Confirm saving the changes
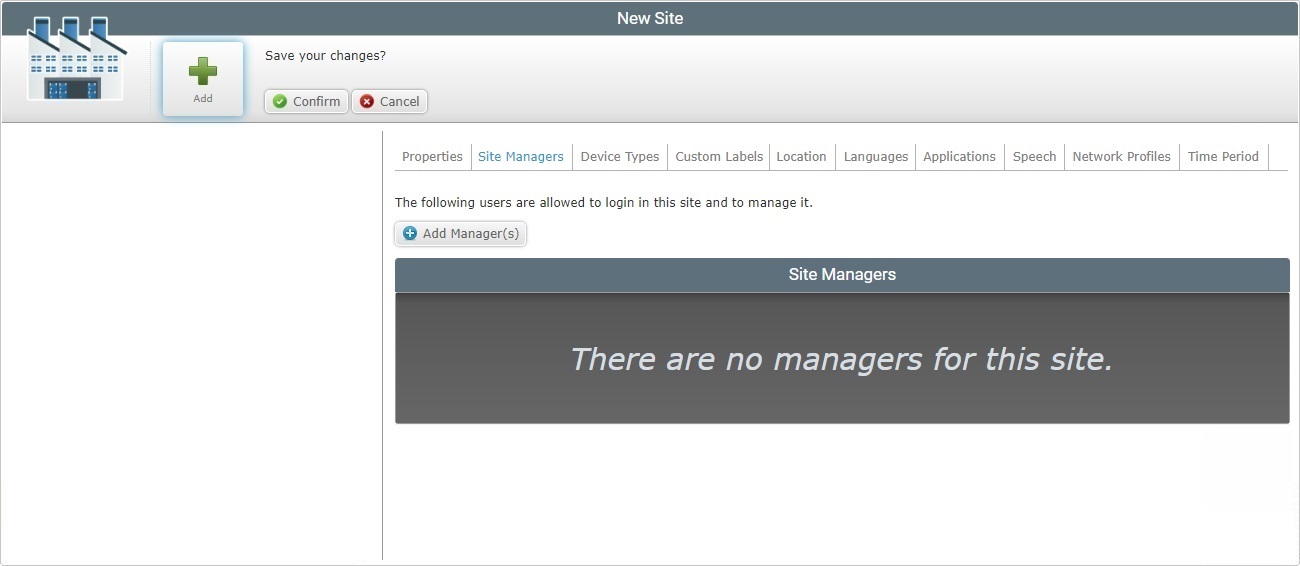 point(306,101)
